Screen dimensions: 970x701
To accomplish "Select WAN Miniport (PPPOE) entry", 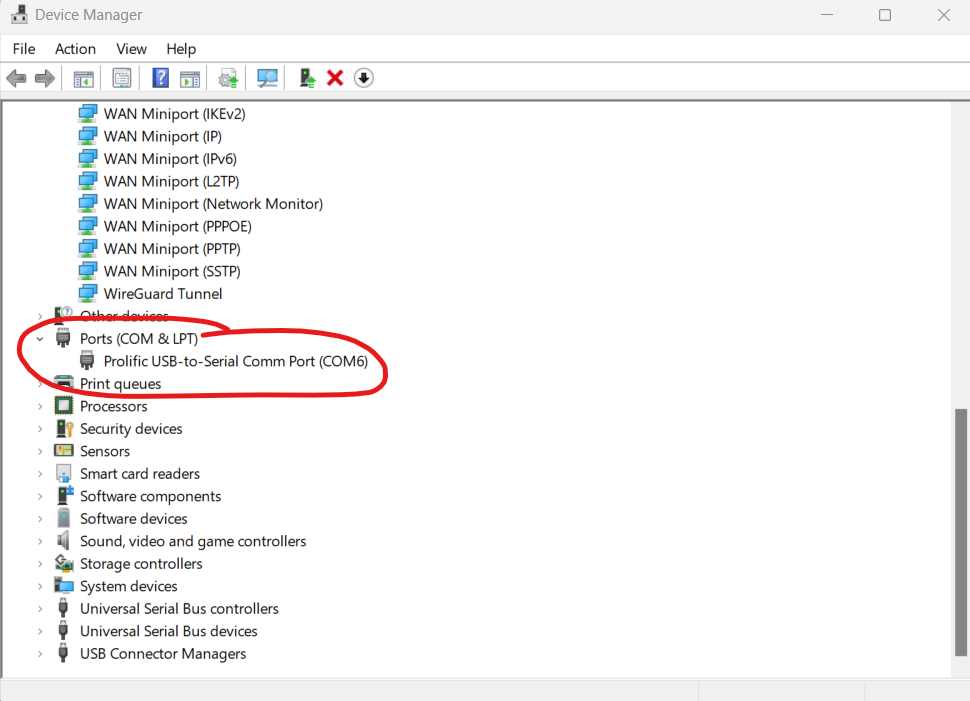I will tap(178, 226).
